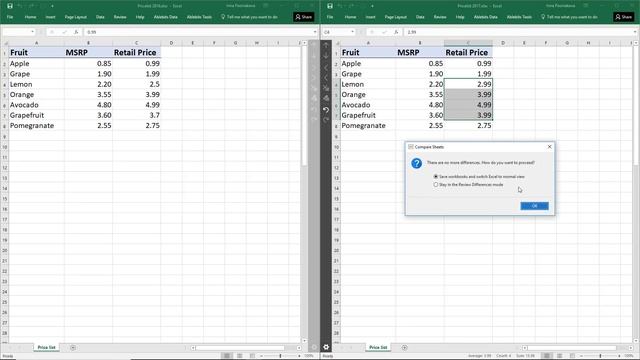Open Data tab in right window
640x360 pixels.
[x=420, y=17]
